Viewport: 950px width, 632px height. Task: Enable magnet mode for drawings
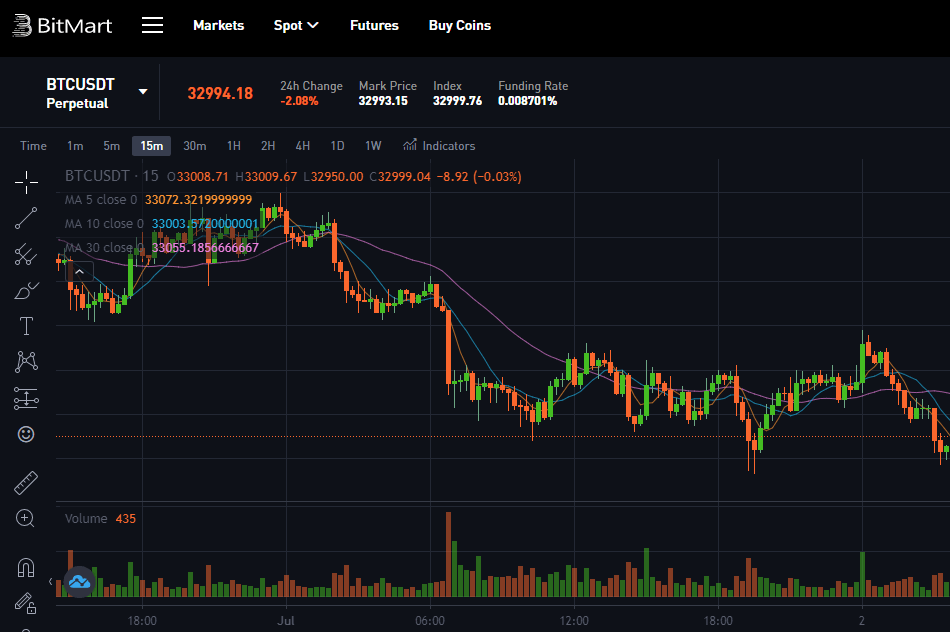26,568
